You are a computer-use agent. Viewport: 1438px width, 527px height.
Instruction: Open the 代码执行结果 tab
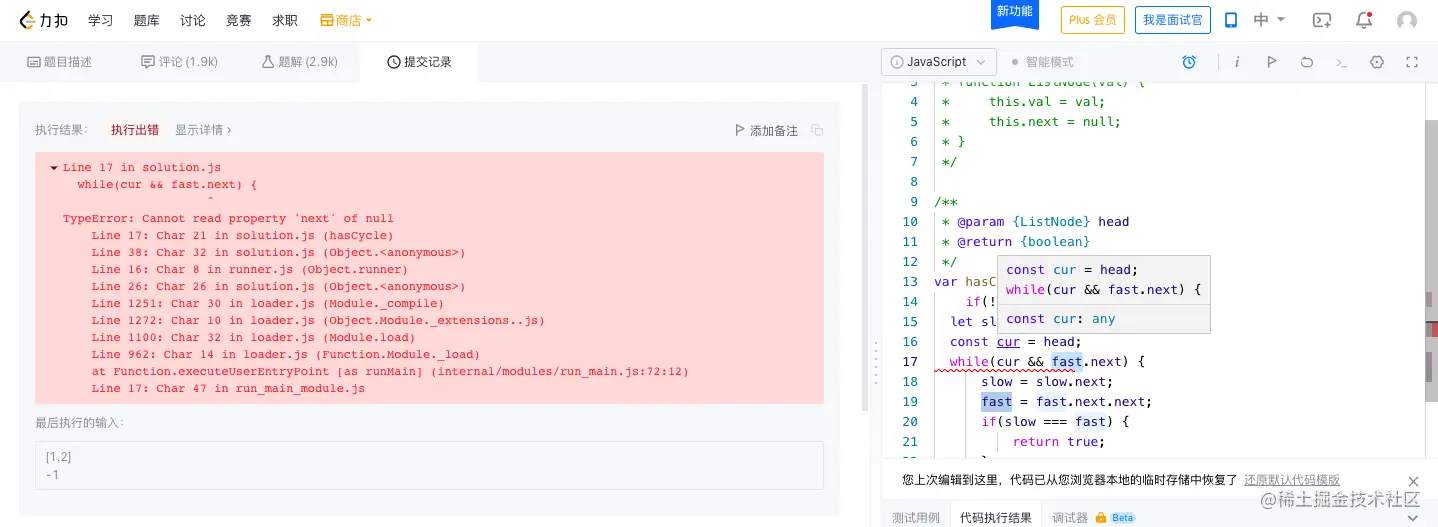995,518
